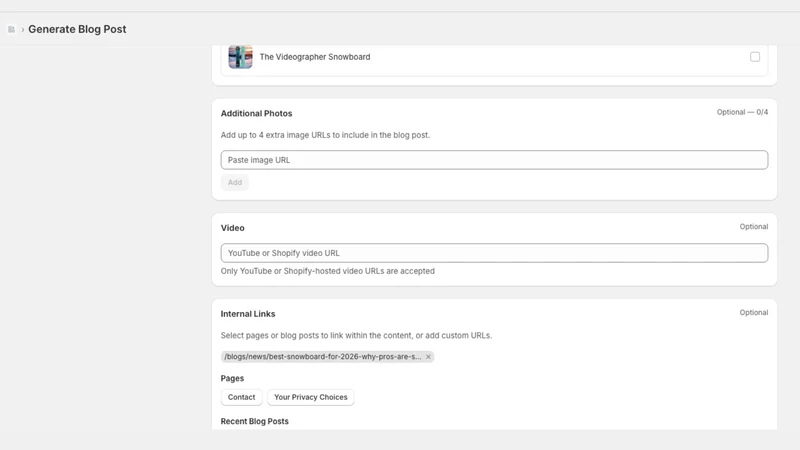The width and height of the screenshot is (800, 450).
Task: Focus the Paste image URL field
Action: [494, 160]
